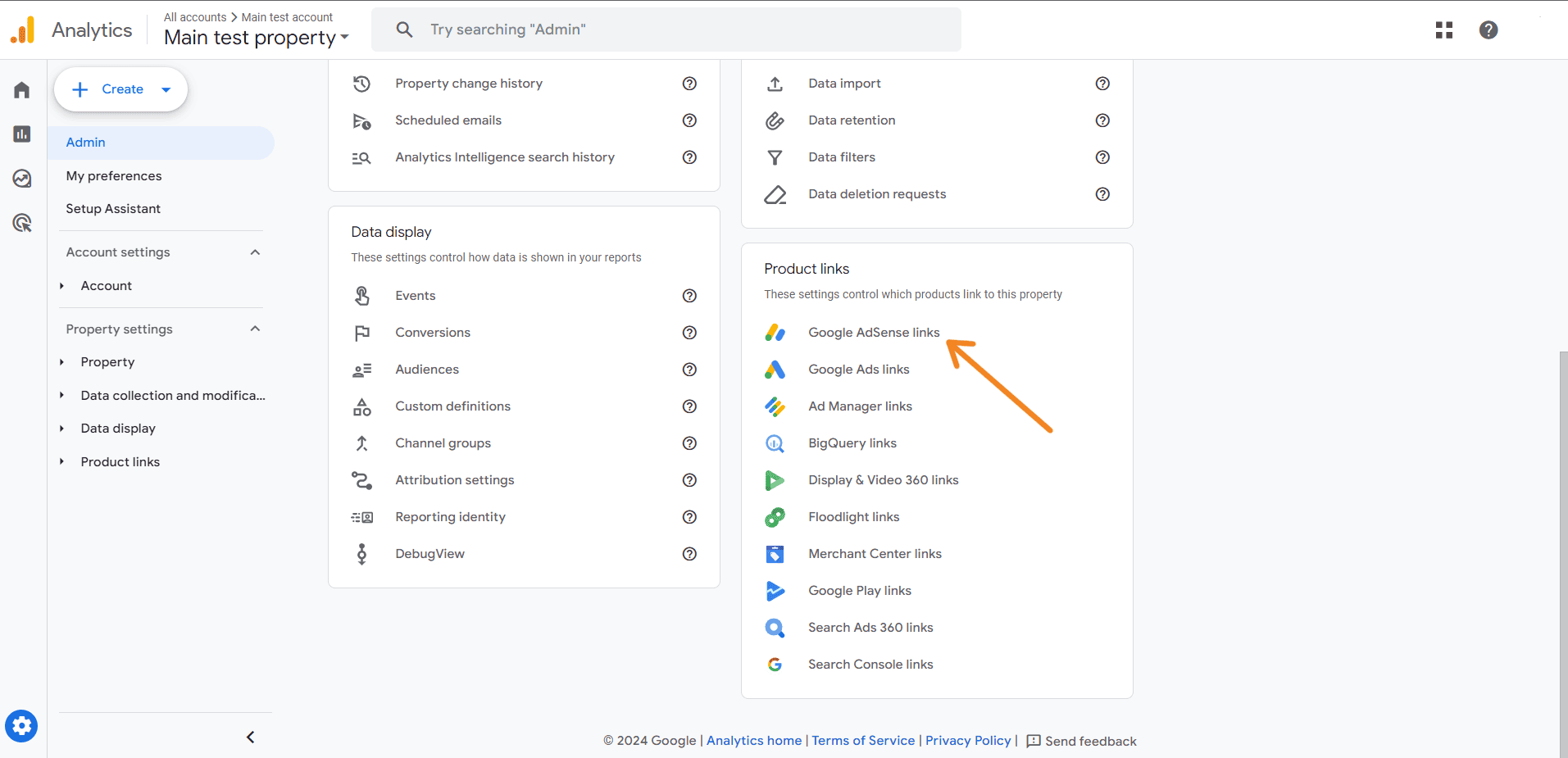Open the Explore icon in left rail
The image size is (1568, 758).
tap(22, 178)
